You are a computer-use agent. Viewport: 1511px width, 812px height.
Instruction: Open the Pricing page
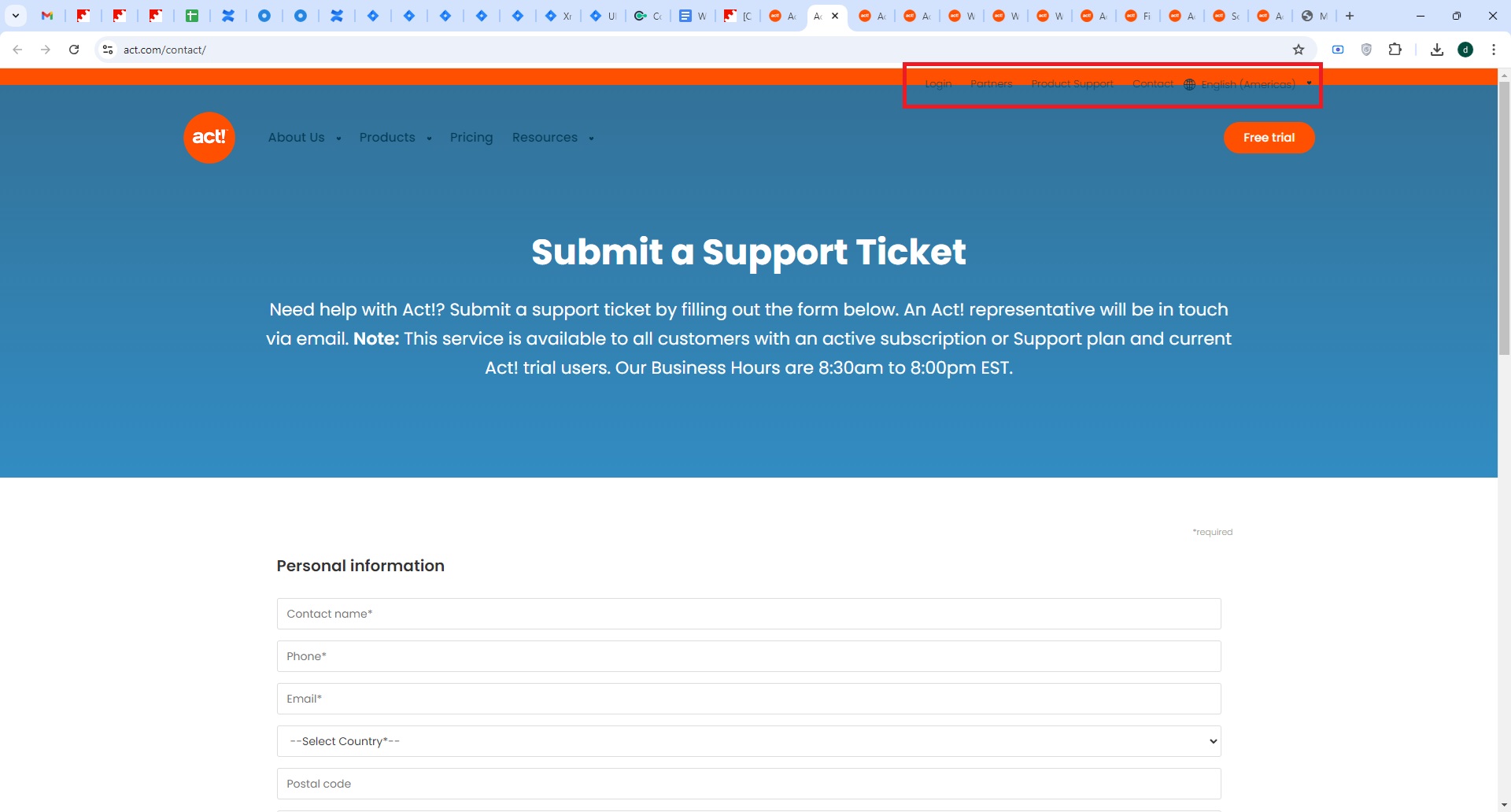(471, 138)
